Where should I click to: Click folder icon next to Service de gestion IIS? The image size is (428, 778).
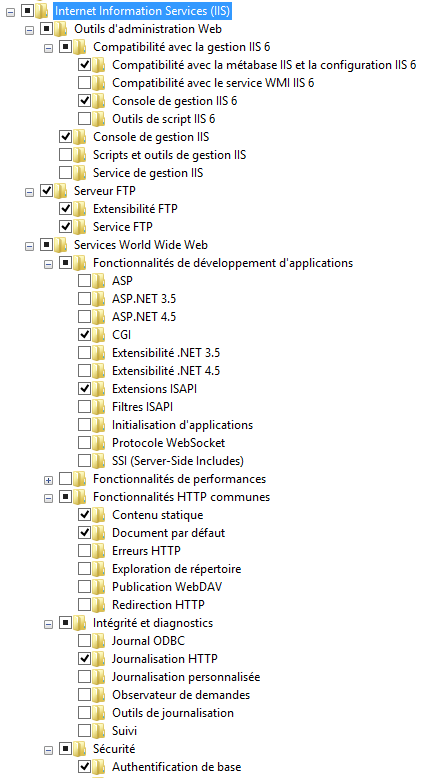pyautogui.click(x=80, y=173)
